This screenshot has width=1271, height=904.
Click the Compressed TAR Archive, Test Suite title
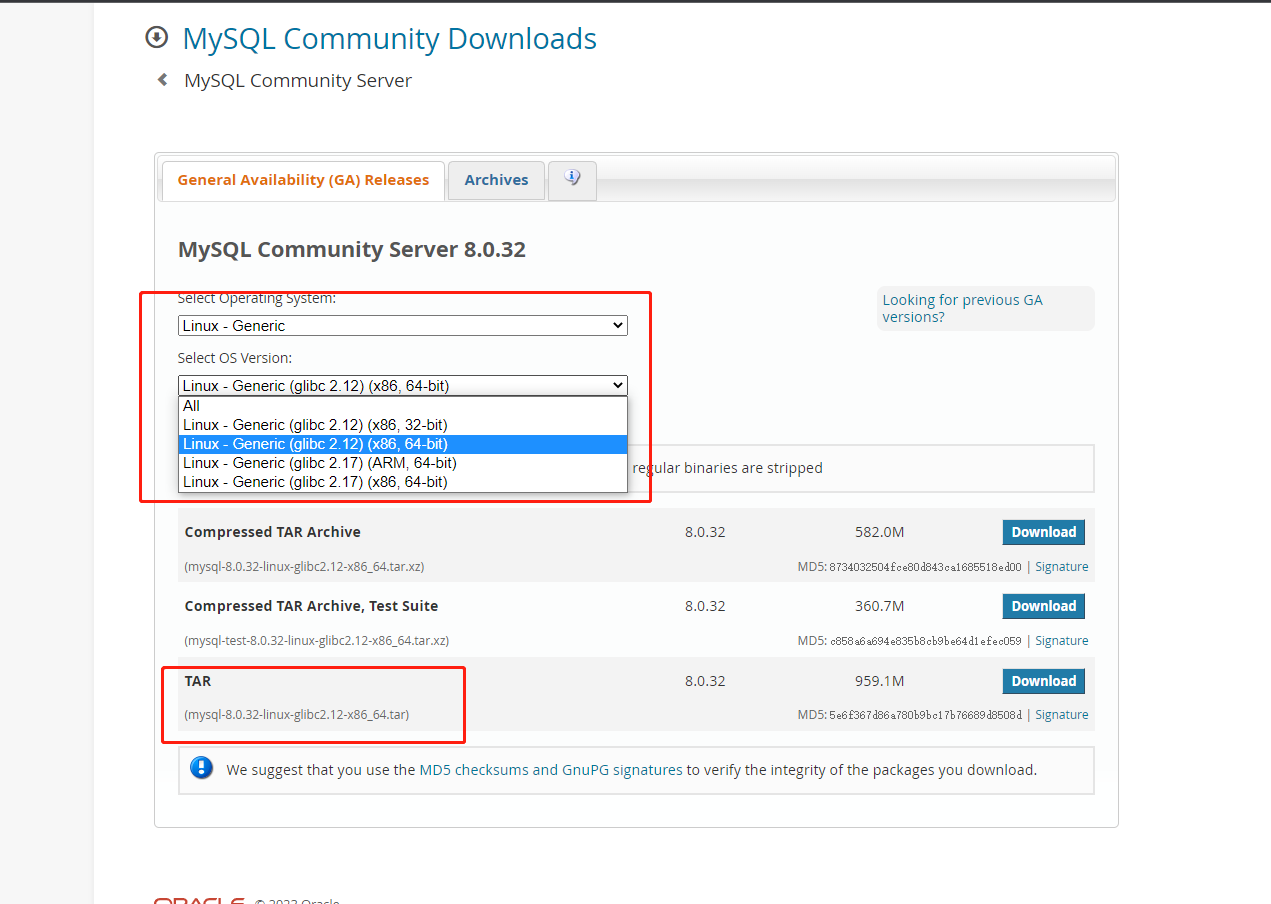(311, 606)
